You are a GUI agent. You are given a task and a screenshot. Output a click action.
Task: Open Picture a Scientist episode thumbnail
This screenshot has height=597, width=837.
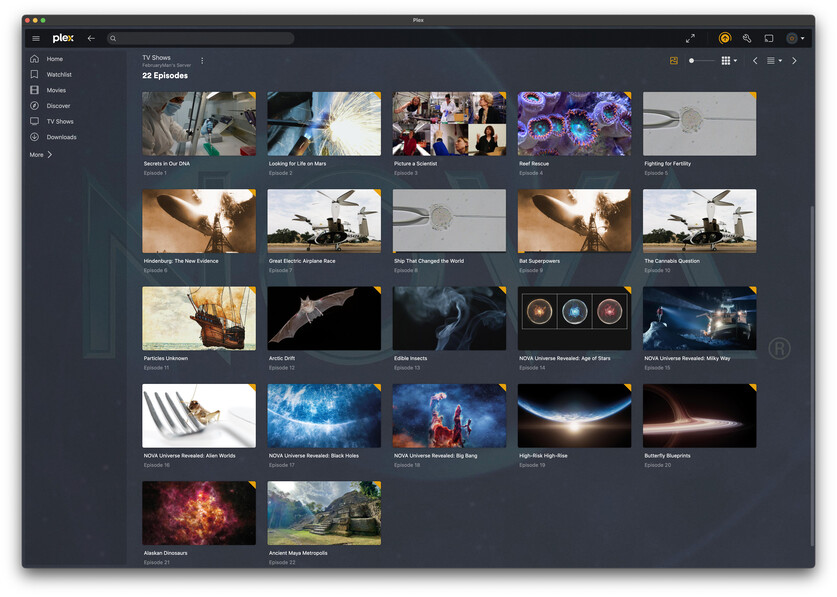click(x=449, y=124)
